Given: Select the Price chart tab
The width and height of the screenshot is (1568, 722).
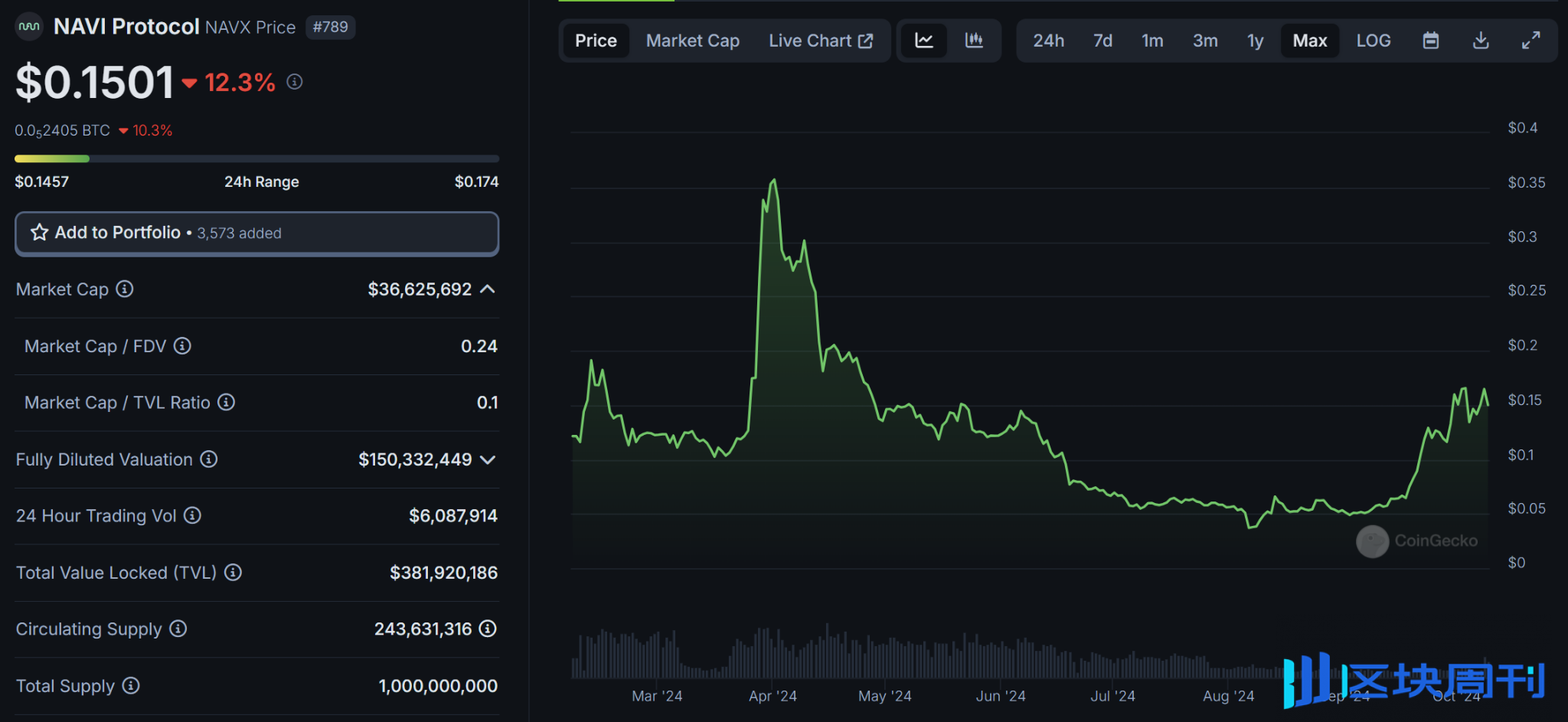Looking at the screenshot, I should point(596,41).
